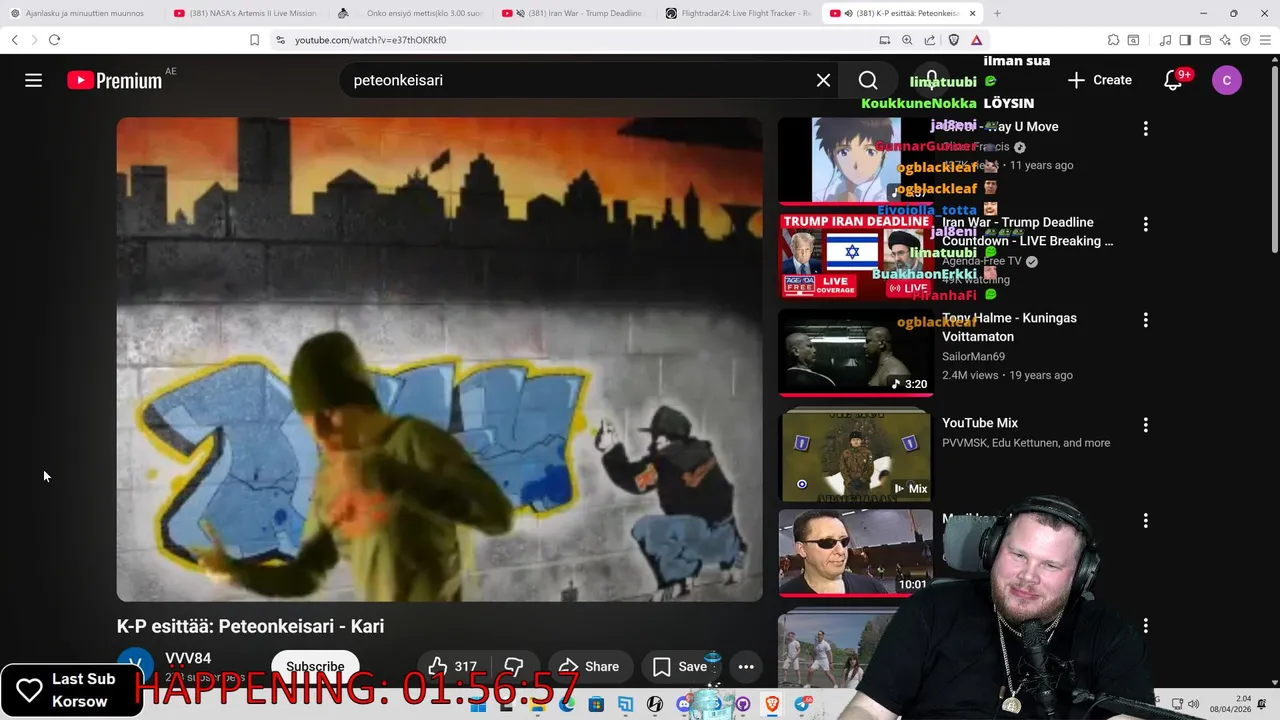Switch to Iran War Trump Deadline tab
1280x720 pixels.
[574, 13]
